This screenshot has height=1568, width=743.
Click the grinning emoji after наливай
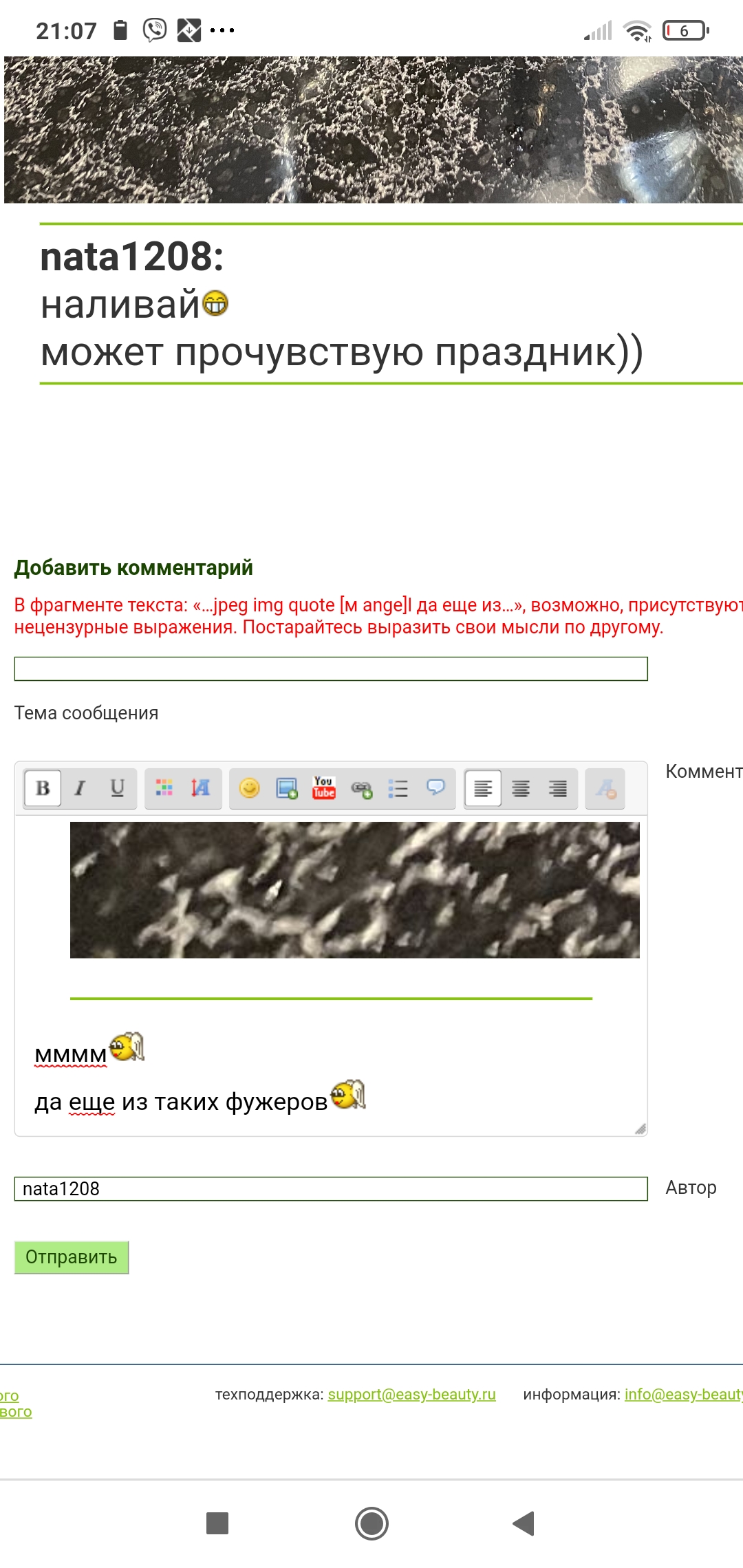click(215, 303)
